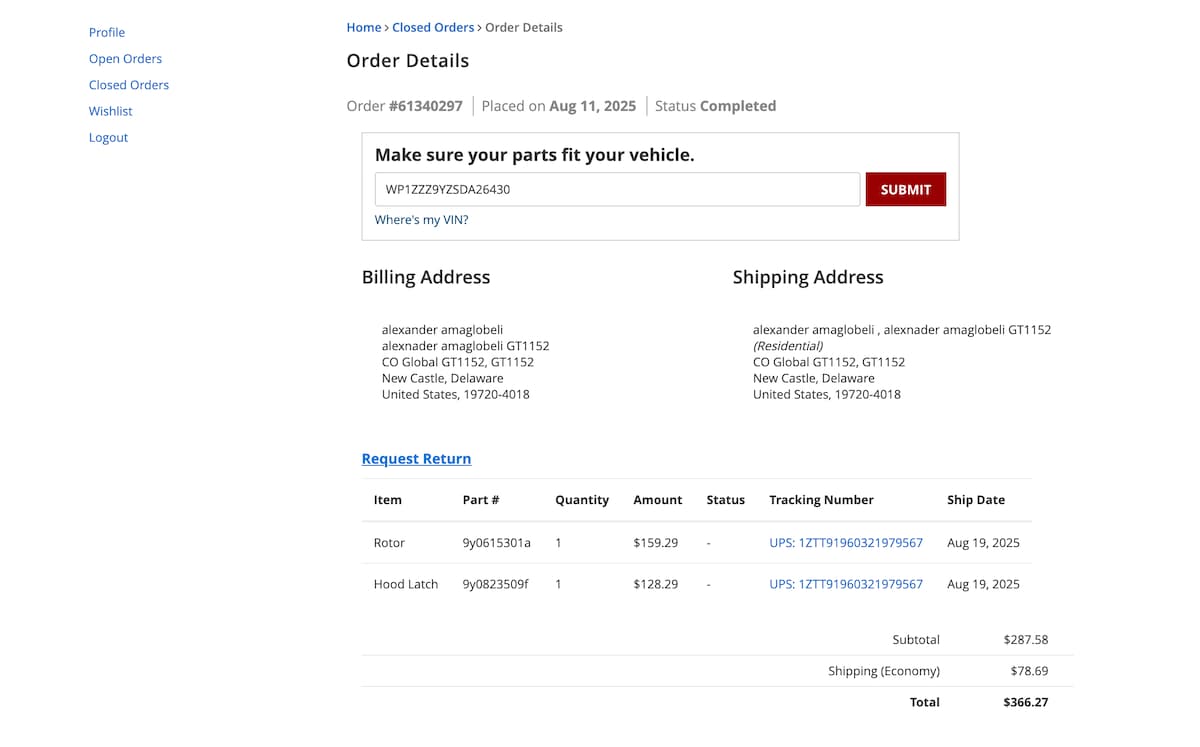Open UPS tracking link for Rotor

click(846, 543)
